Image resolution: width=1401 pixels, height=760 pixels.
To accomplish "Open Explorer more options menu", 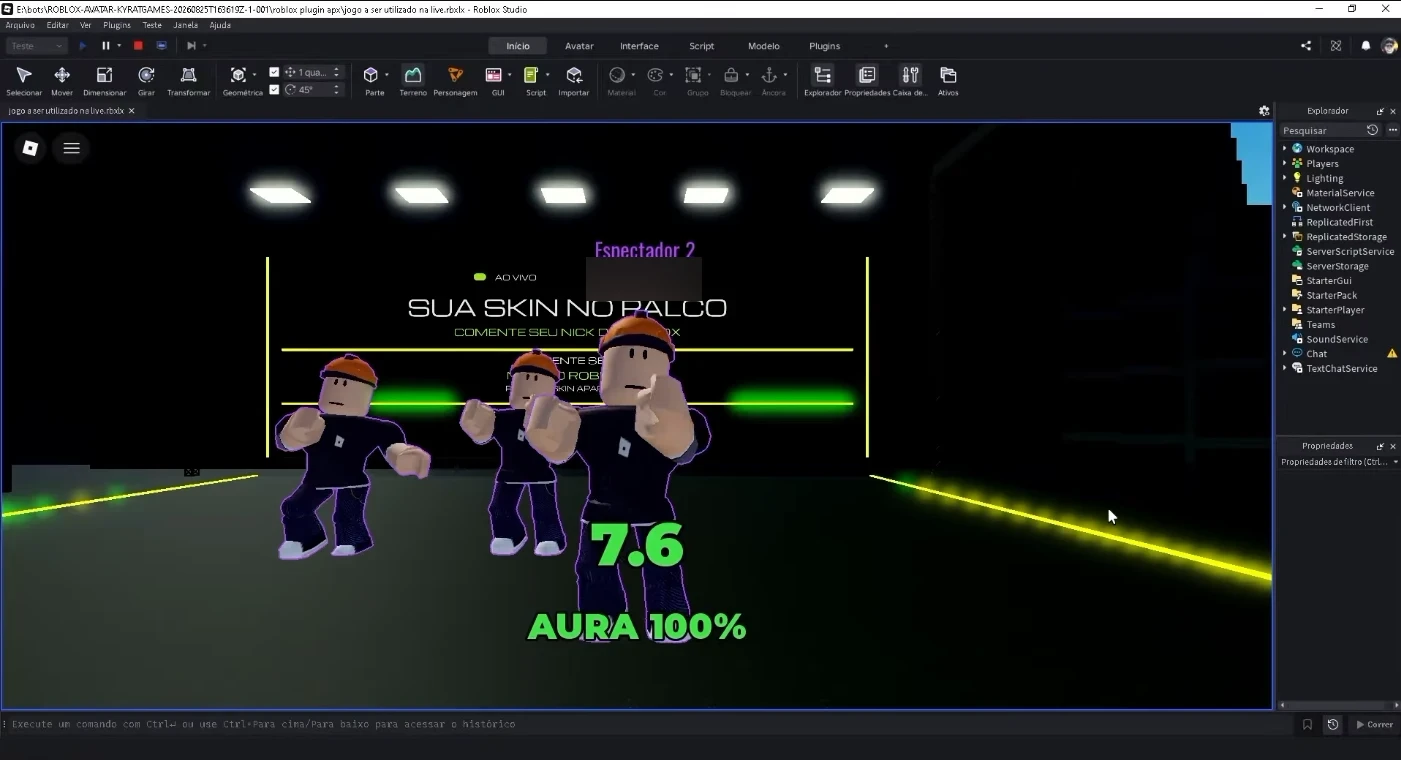I will click(1392, 130).
